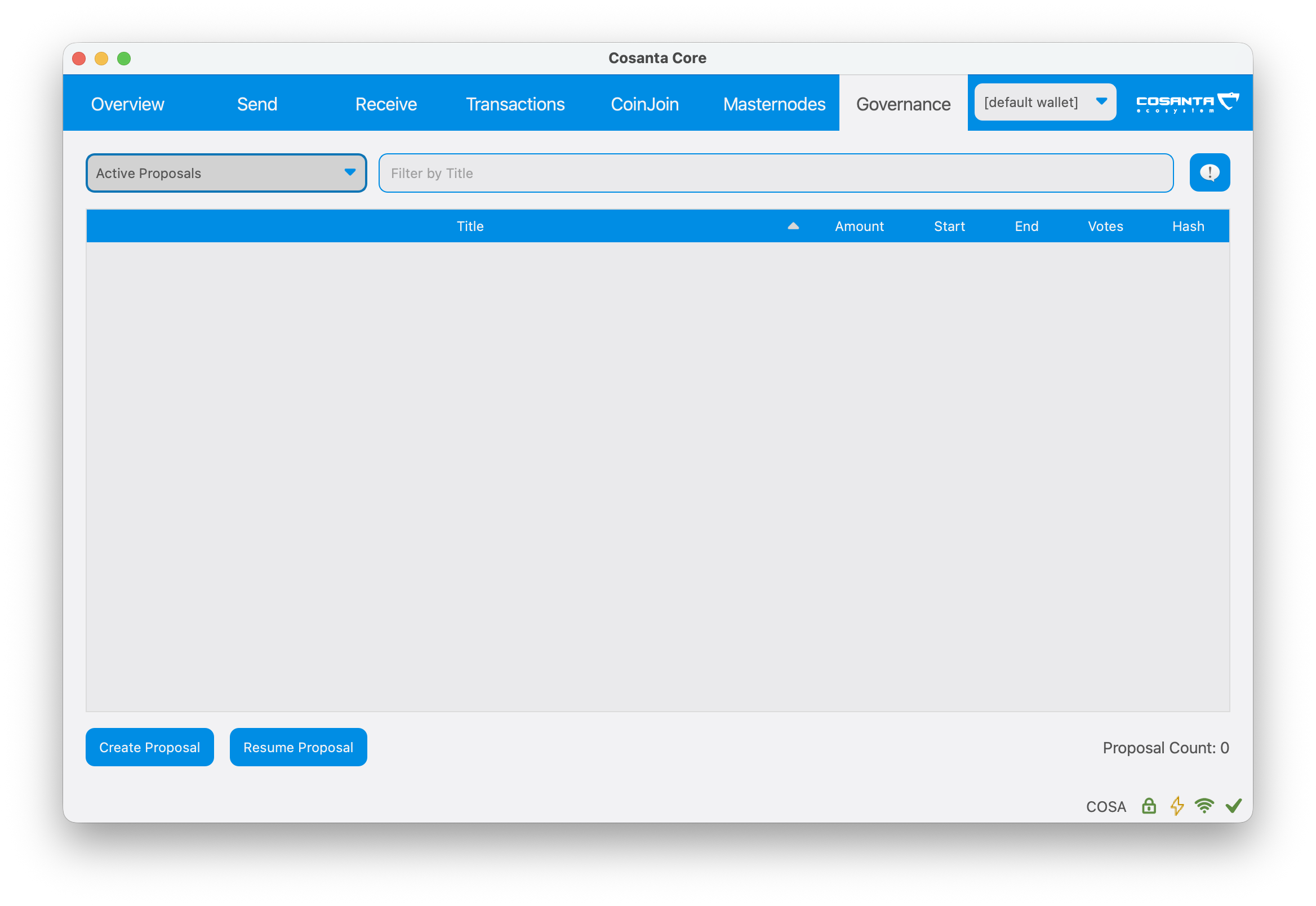Click the Resume Proposal button

pos(299,747)
